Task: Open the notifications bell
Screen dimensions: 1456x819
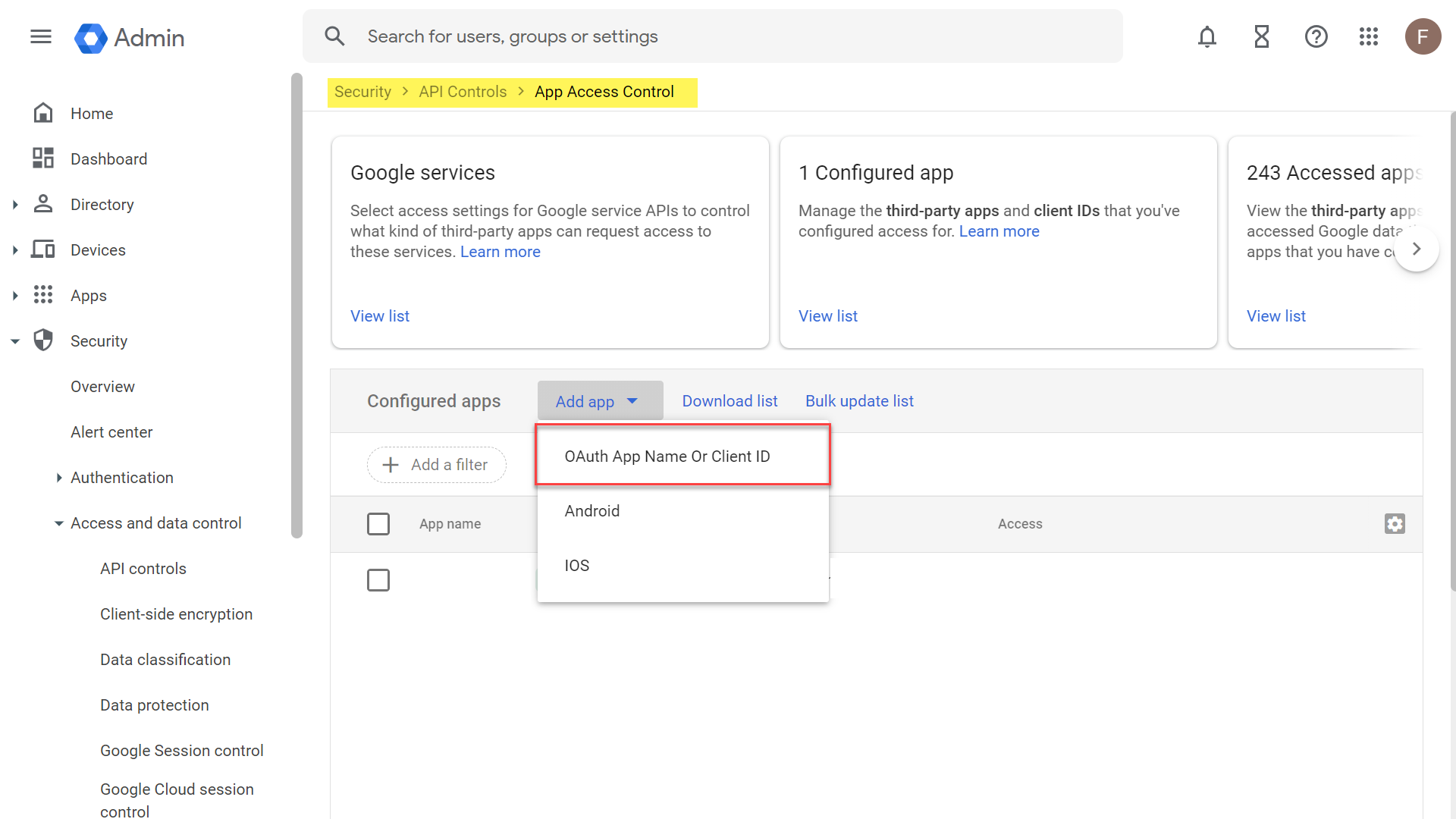Action: pos(1207,36)
